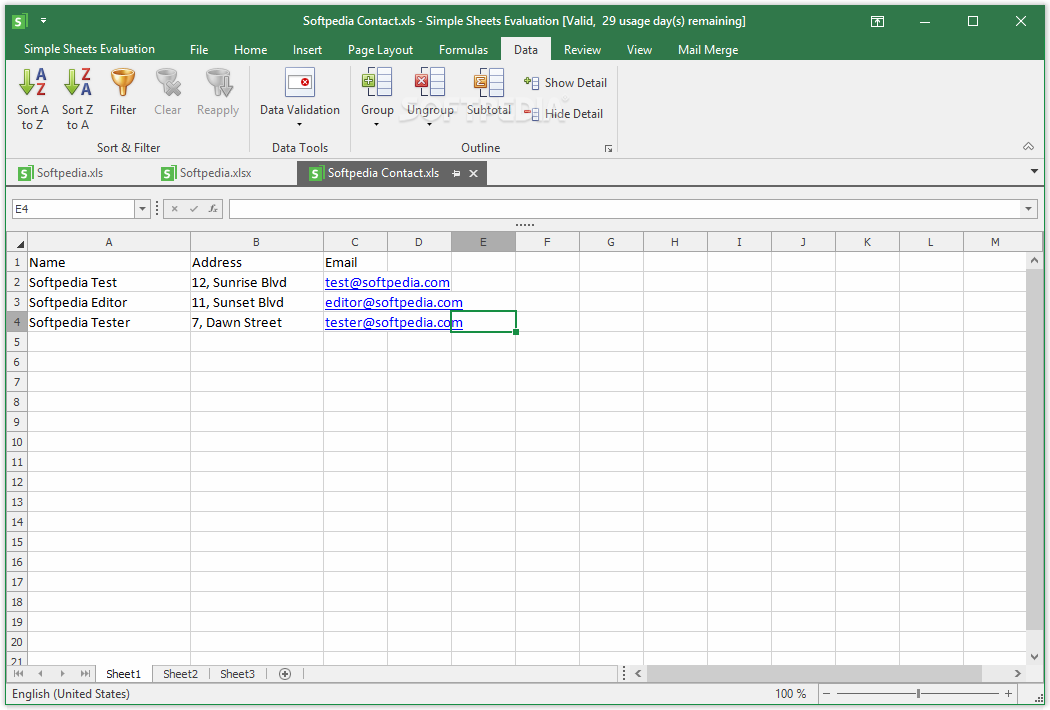Open the document tabs list dropdown
This screenshot has height=710, width=1050.
pyautogui.click(x=1034, y=172)
